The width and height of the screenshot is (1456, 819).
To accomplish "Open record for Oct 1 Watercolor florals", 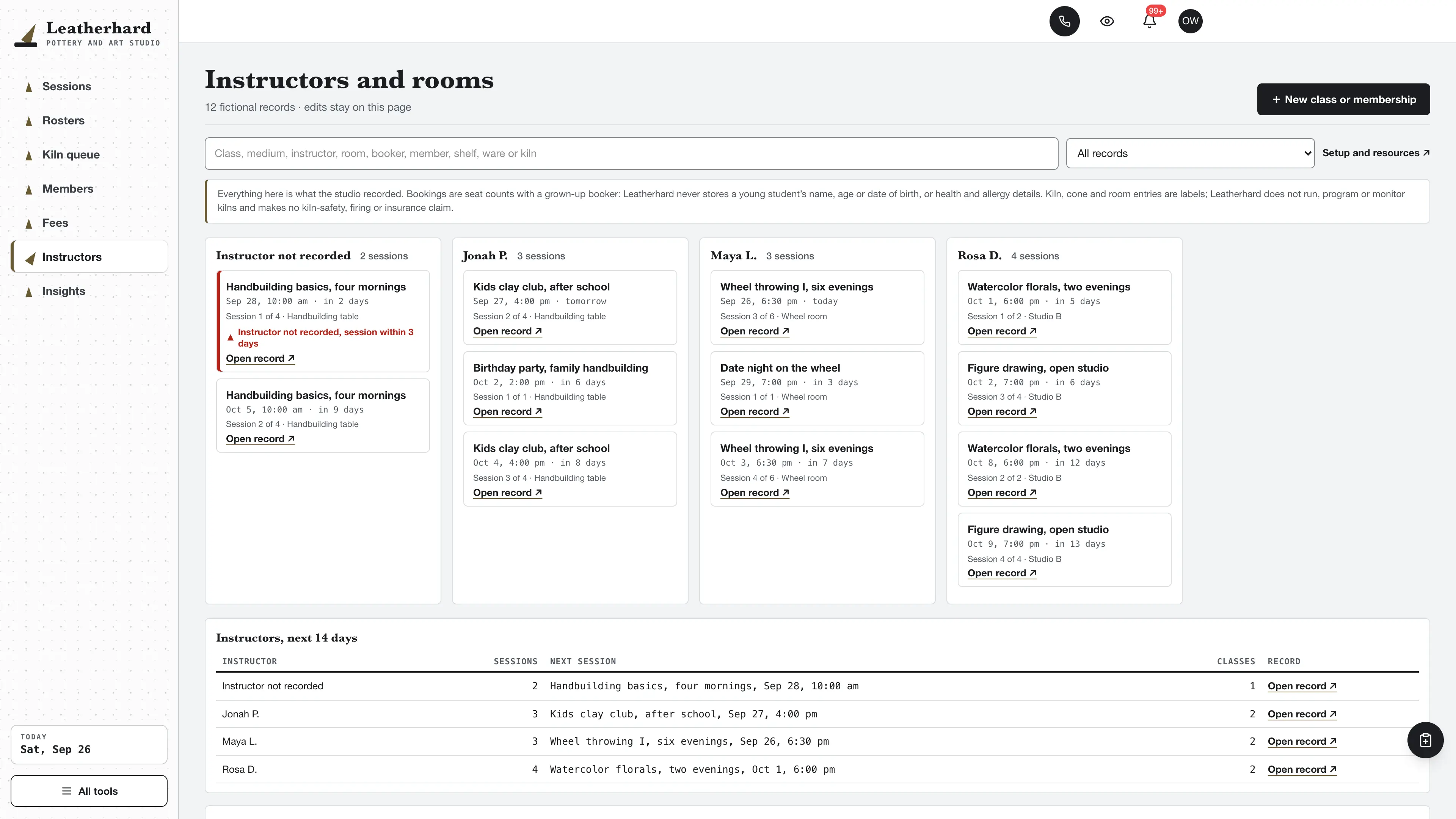I will click(x=1001, y=331).
